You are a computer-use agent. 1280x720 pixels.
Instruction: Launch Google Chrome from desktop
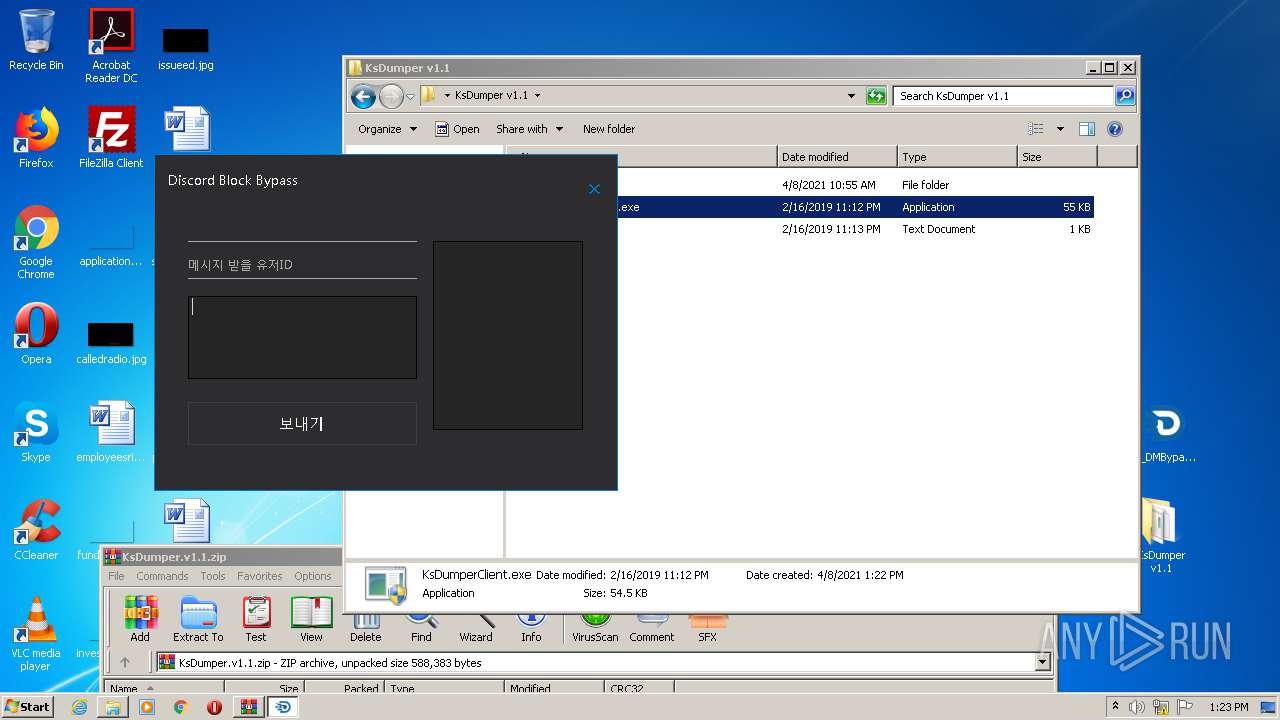(x=36, y=243)
